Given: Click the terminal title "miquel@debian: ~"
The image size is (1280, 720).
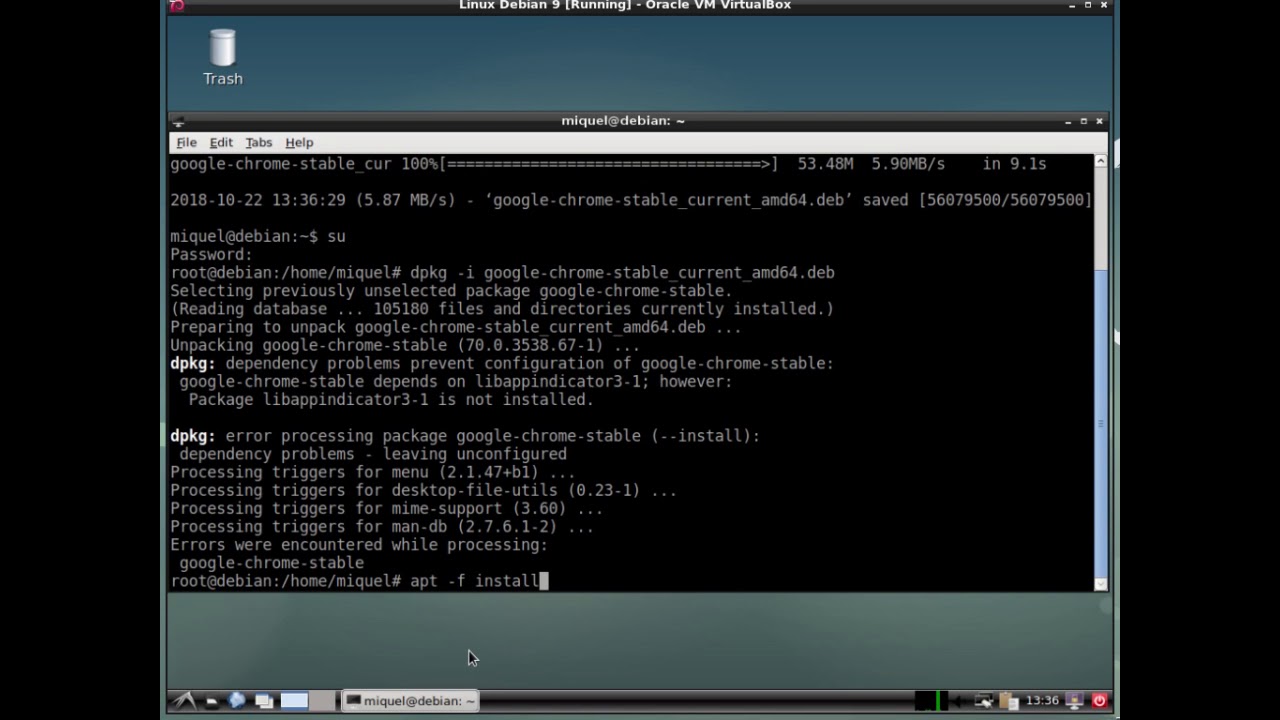Looking at the screenshot, I should coord(623,121).
